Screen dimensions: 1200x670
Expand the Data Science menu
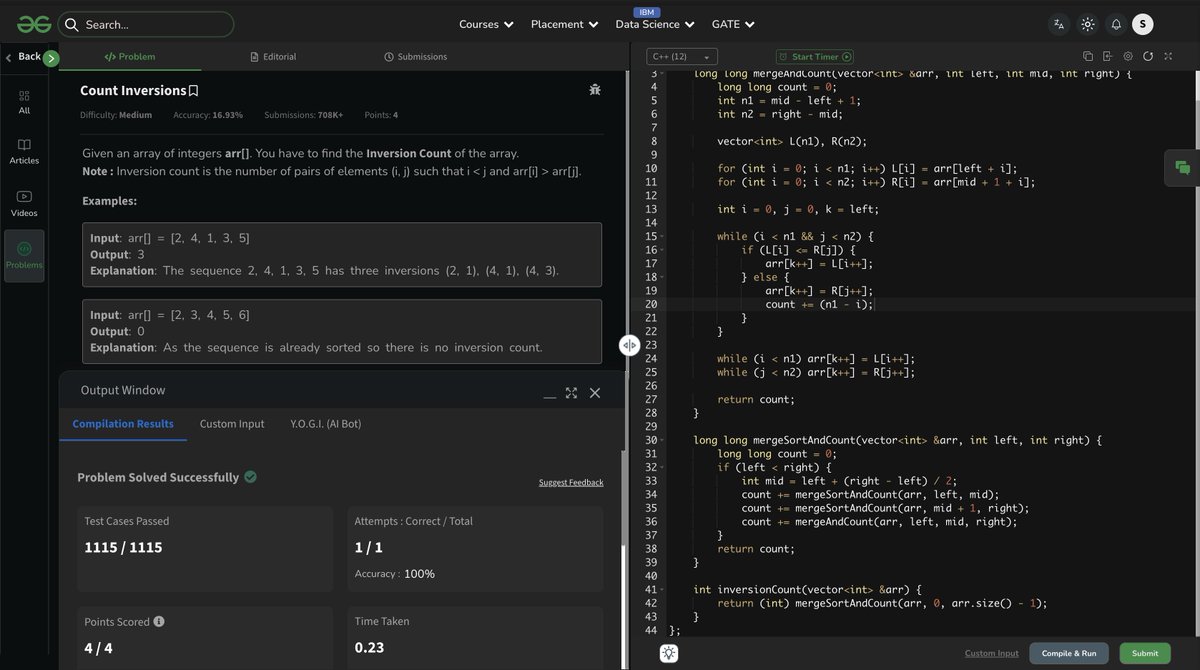click(x=655, y=24)
